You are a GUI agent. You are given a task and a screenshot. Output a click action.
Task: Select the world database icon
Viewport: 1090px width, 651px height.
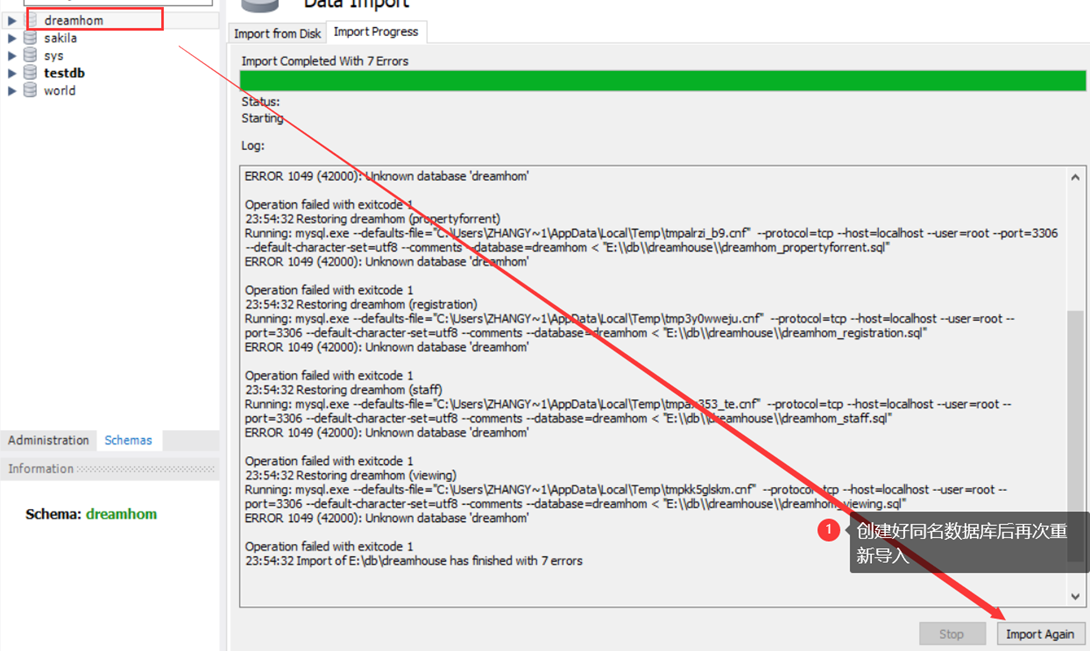pos(30,90)
